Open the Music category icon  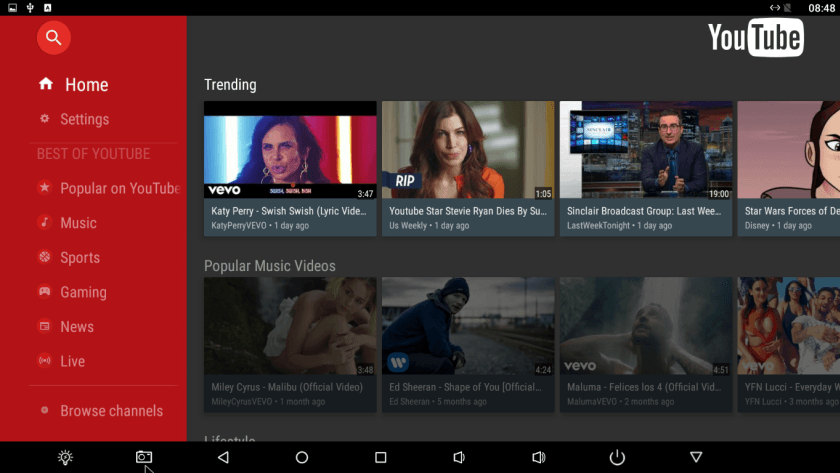coord(44,223)
